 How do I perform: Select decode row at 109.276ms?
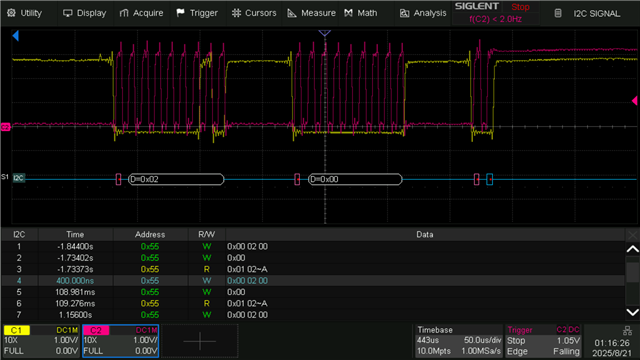(x=313, y=304)
